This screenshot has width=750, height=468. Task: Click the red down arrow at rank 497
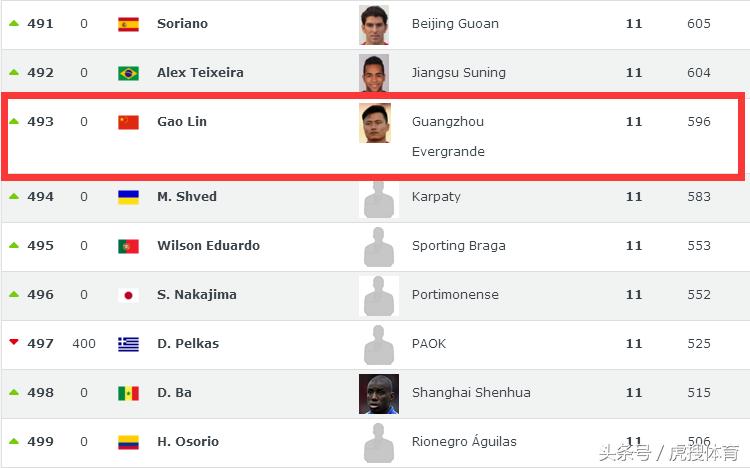14,343
